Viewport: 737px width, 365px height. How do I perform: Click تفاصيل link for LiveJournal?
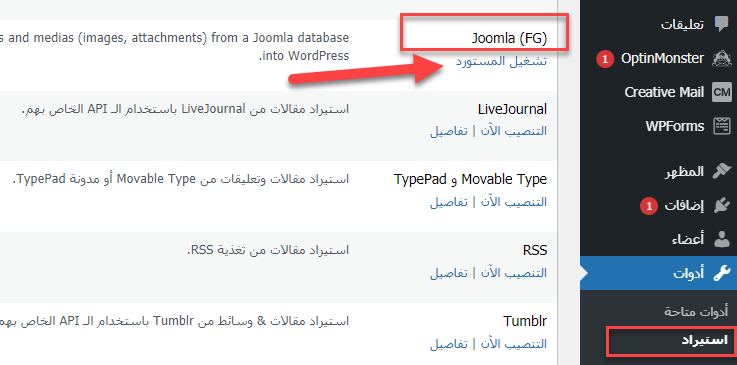pyautogui.click(x=448, y=131)
